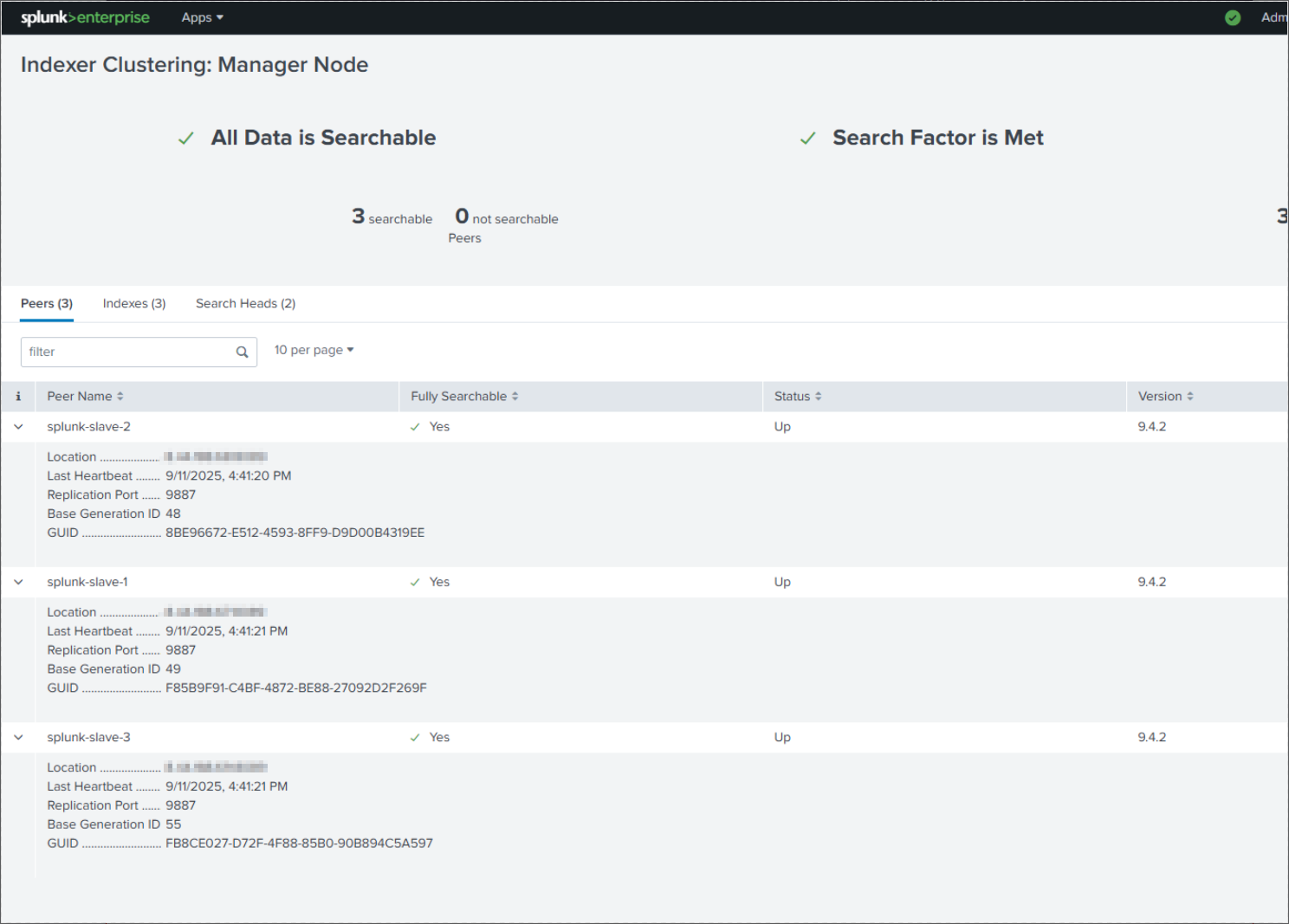Image resolution: width=1289 pixels, height=924 pixels.
Task: Click the splunk-slave-3 peer name
Action: point(88,738)
